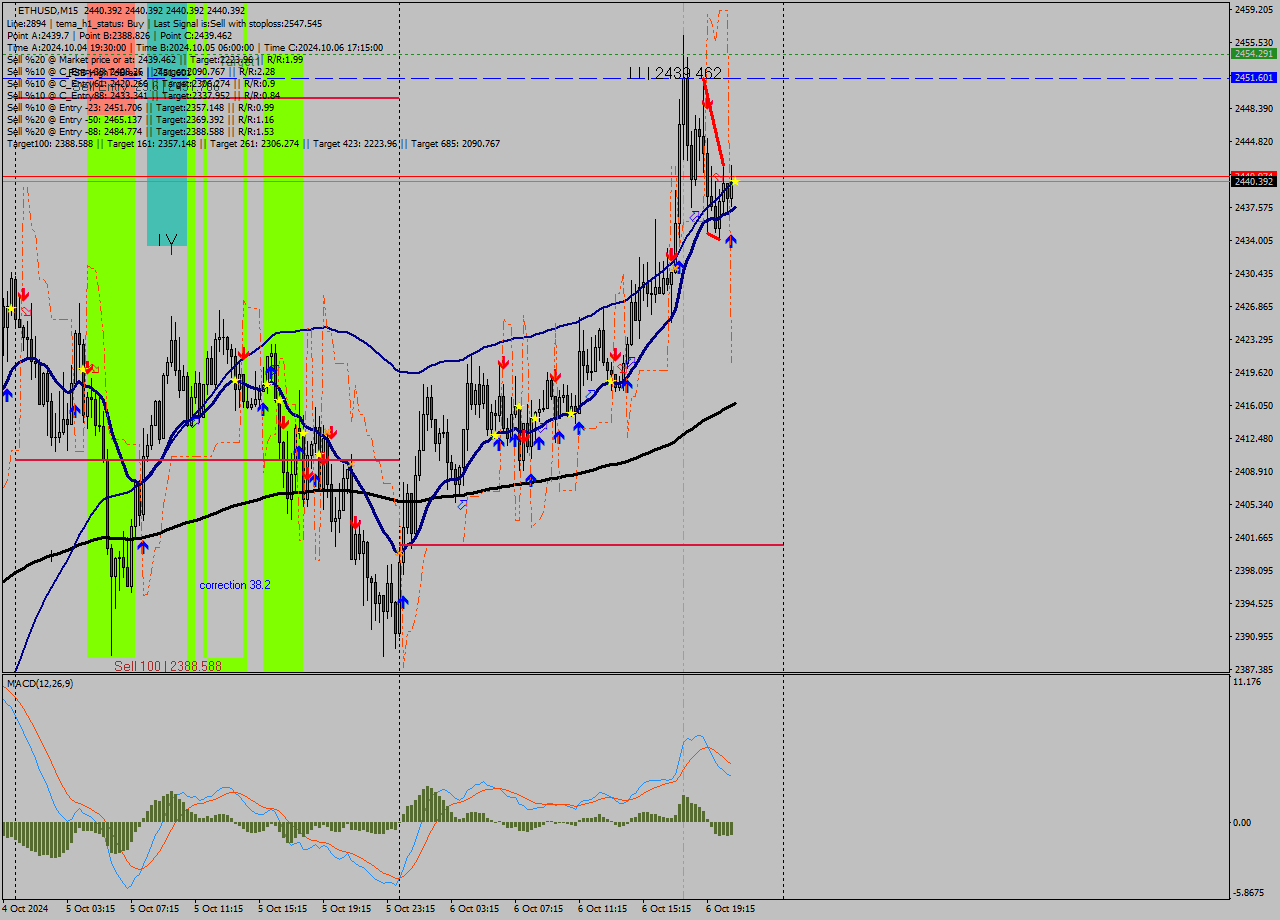
Task: Select the 'Target100: 2388.588' text
Action: point(49,143)
